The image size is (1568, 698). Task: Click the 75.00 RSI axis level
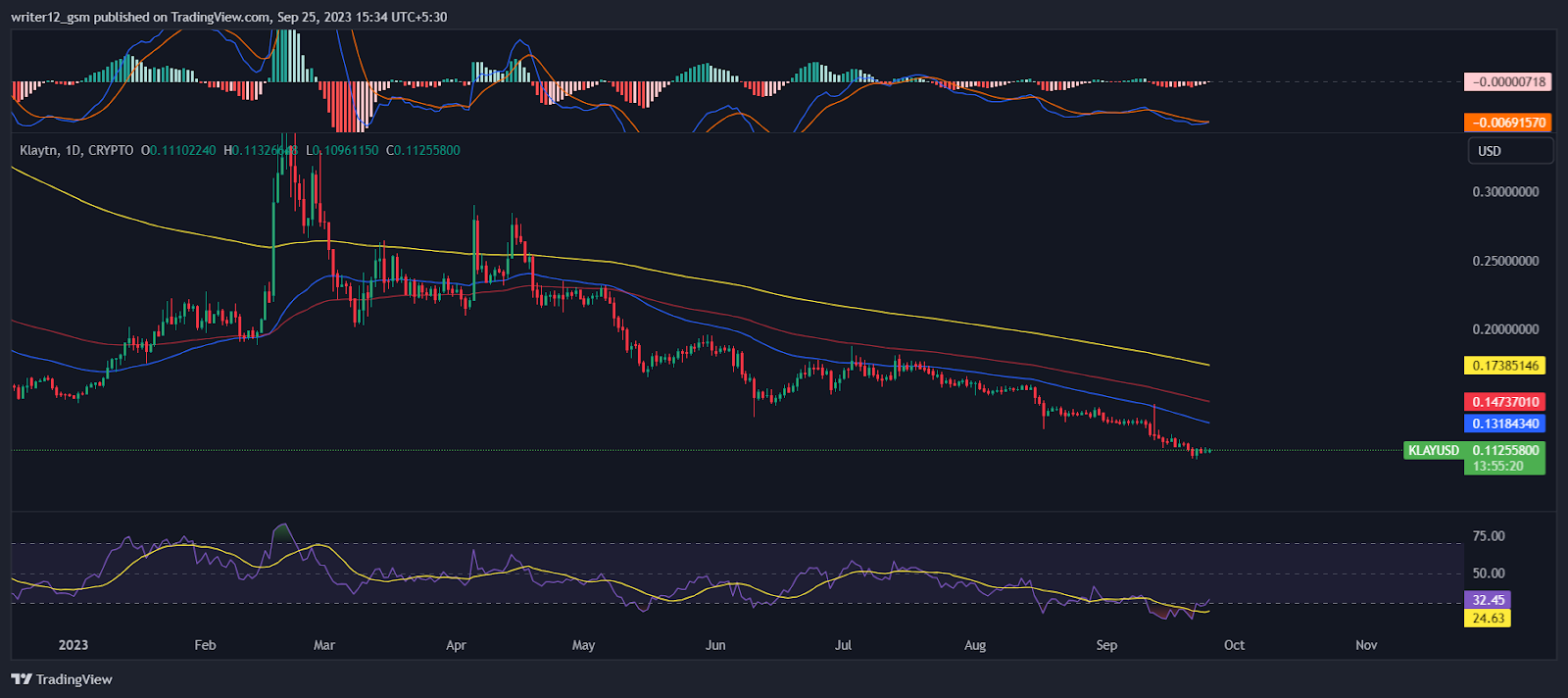point(1489,536)
